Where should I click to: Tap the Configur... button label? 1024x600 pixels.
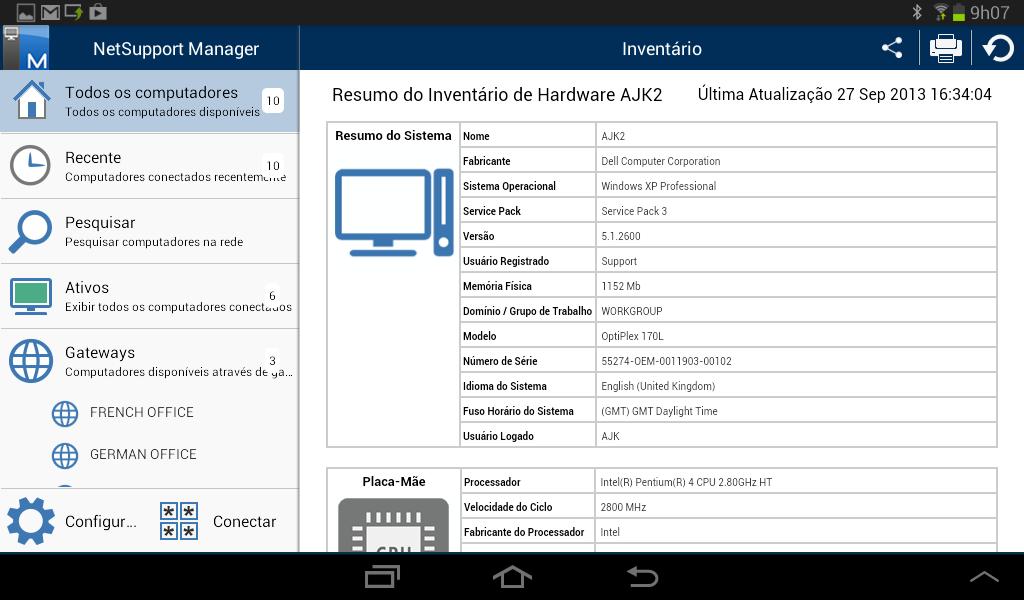pyautogui.click(x=101, y=522)
